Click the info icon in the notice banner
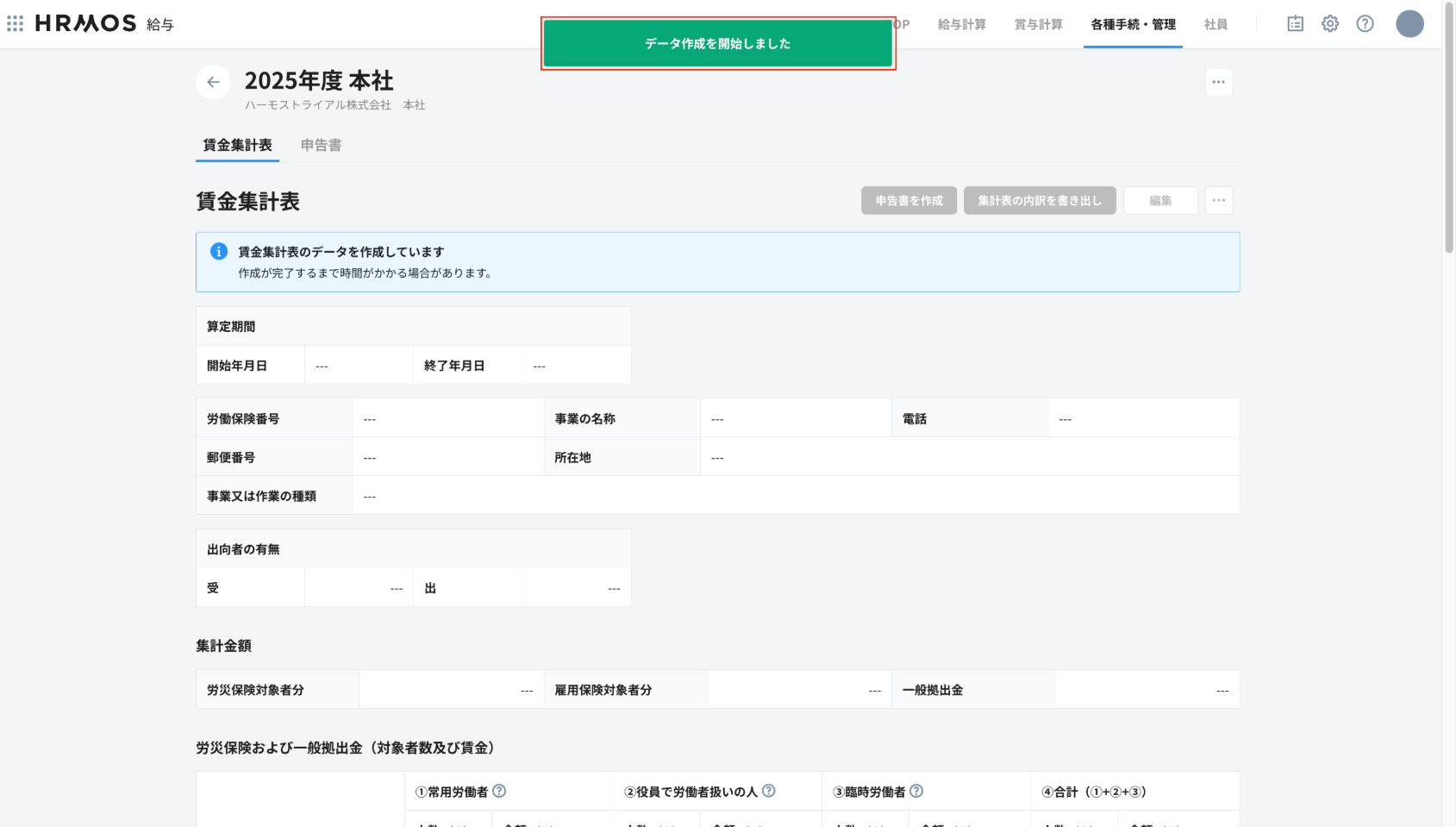The width and height of the screenshot is (1456, 827). coord(219,251)
